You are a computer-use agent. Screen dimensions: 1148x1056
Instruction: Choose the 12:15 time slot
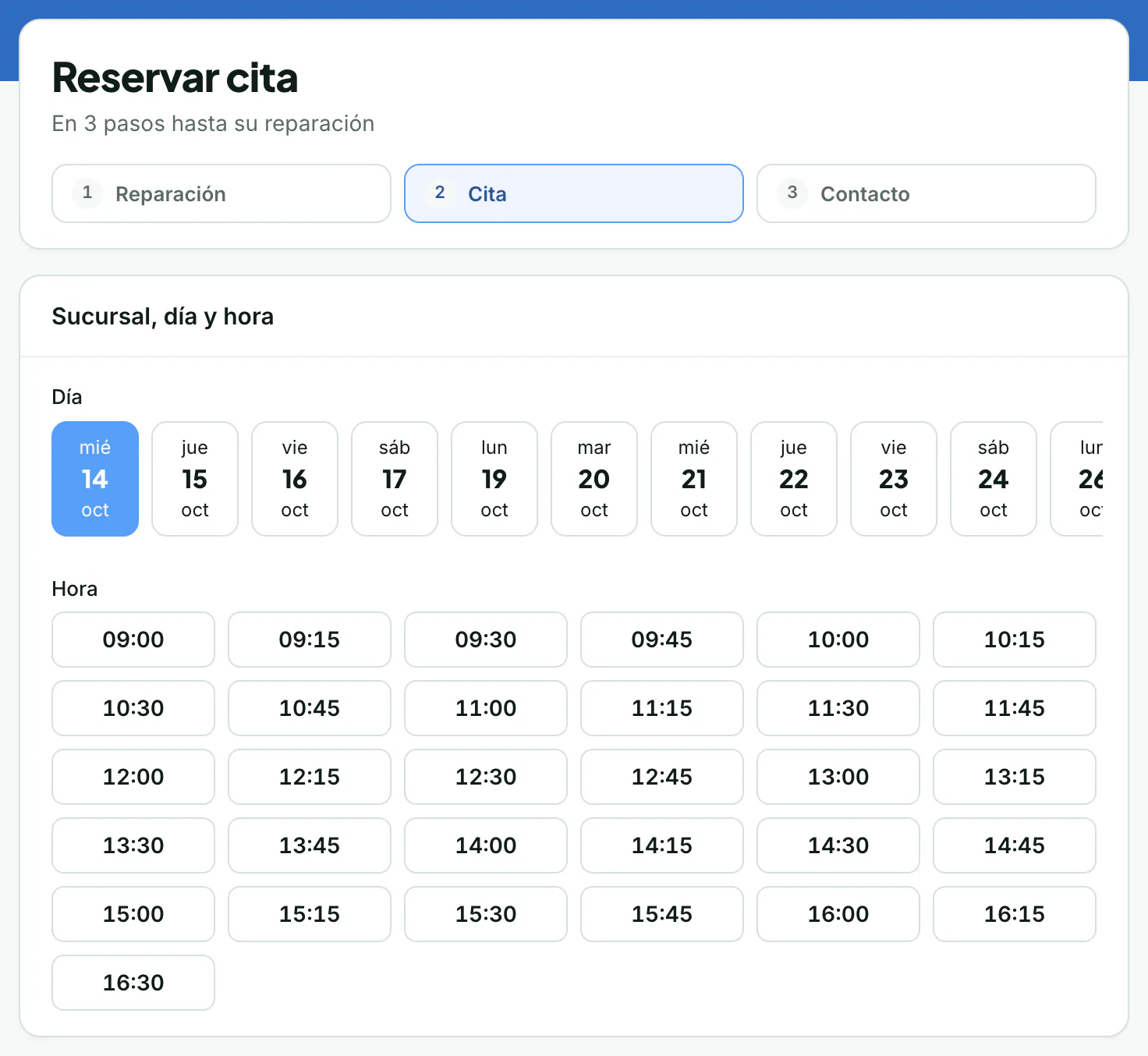pyautogui.click(x=310, y=777)
